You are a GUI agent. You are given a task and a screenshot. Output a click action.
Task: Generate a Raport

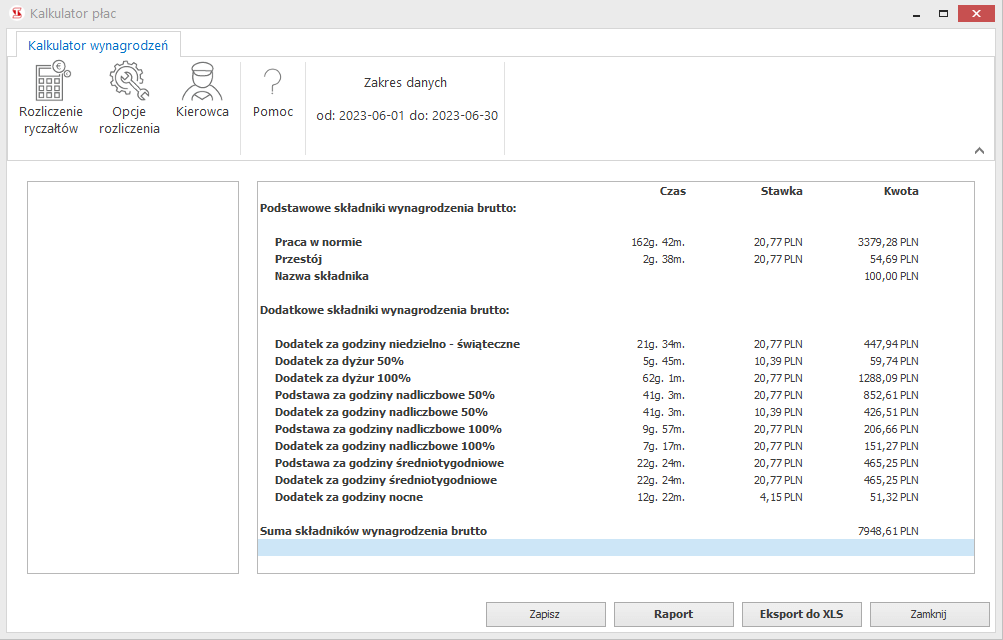[673, 614]
